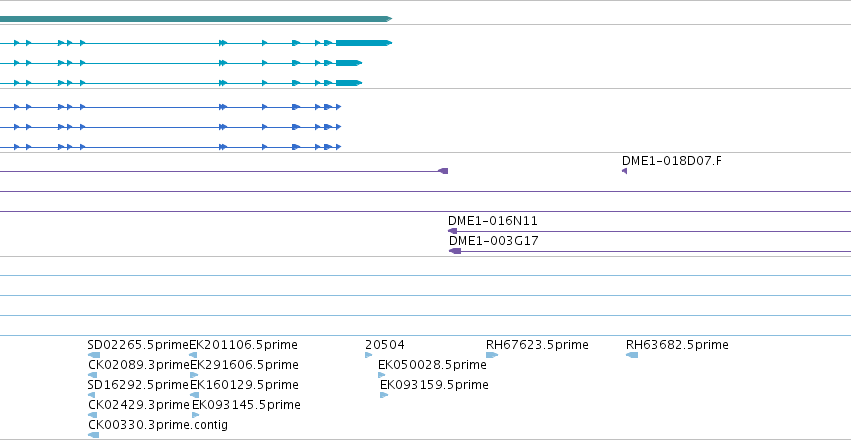Click the longest cyan transcript's thick terminal exon
The image size is (851, 440).
coord(364,43)
